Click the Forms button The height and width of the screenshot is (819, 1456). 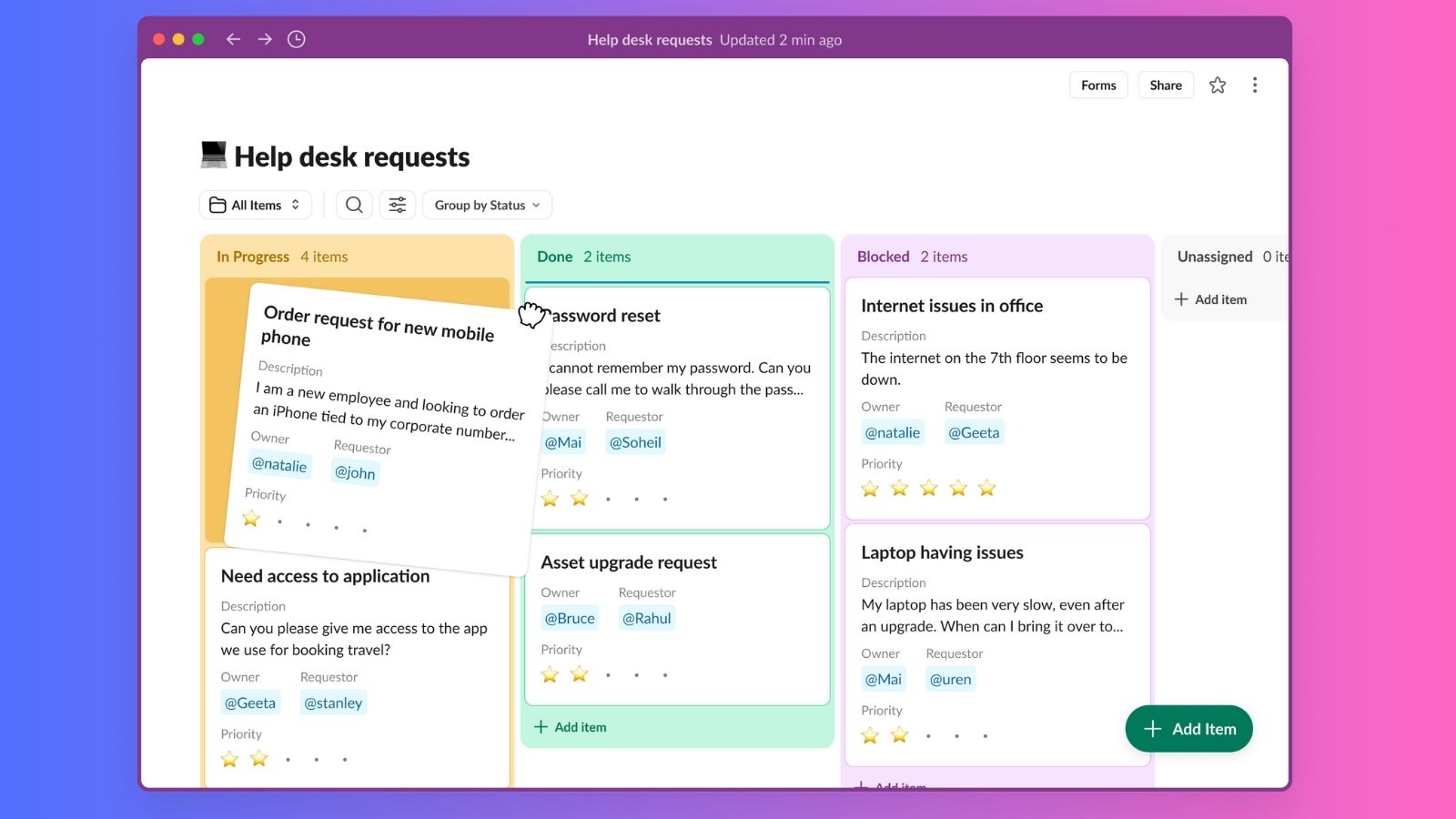1098,86
